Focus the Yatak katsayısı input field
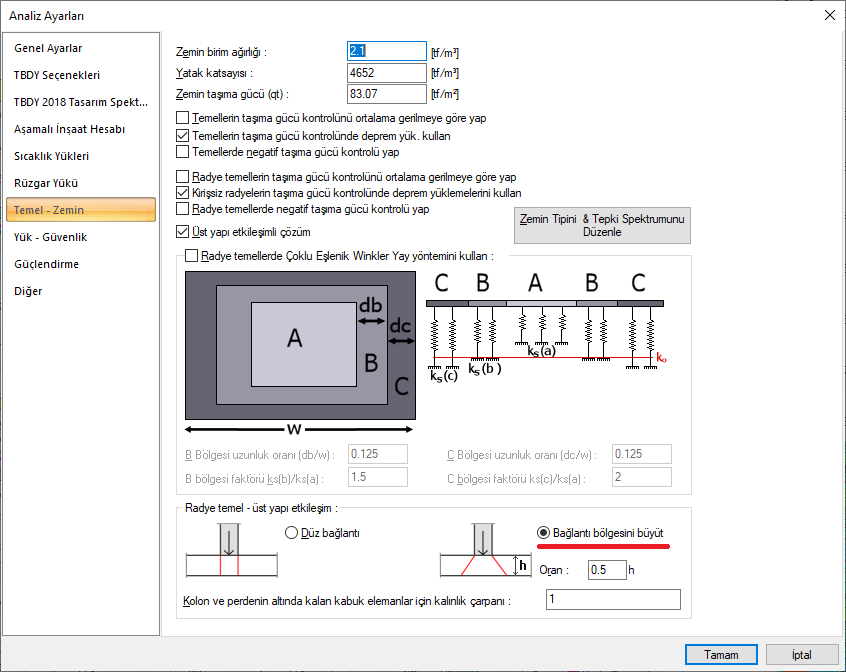 pos(387,73)
